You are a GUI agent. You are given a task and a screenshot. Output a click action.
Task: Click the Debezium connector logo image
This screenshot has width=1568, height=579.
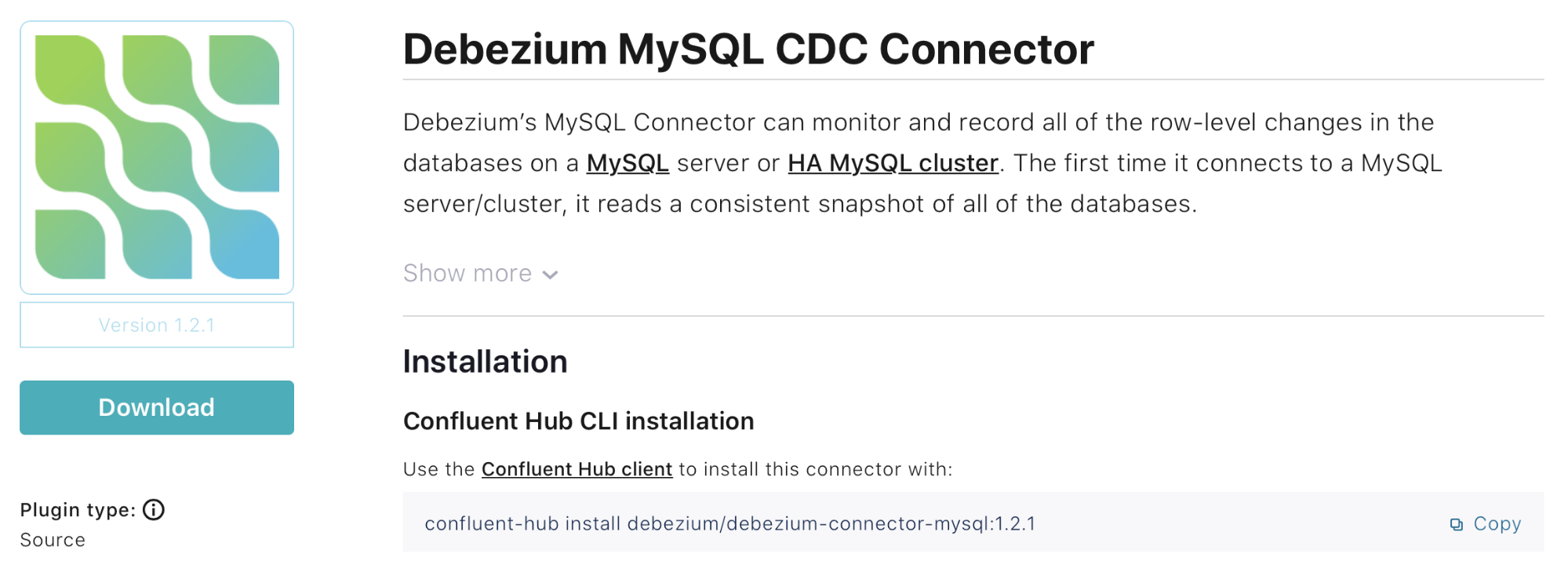tap(157, 158)
